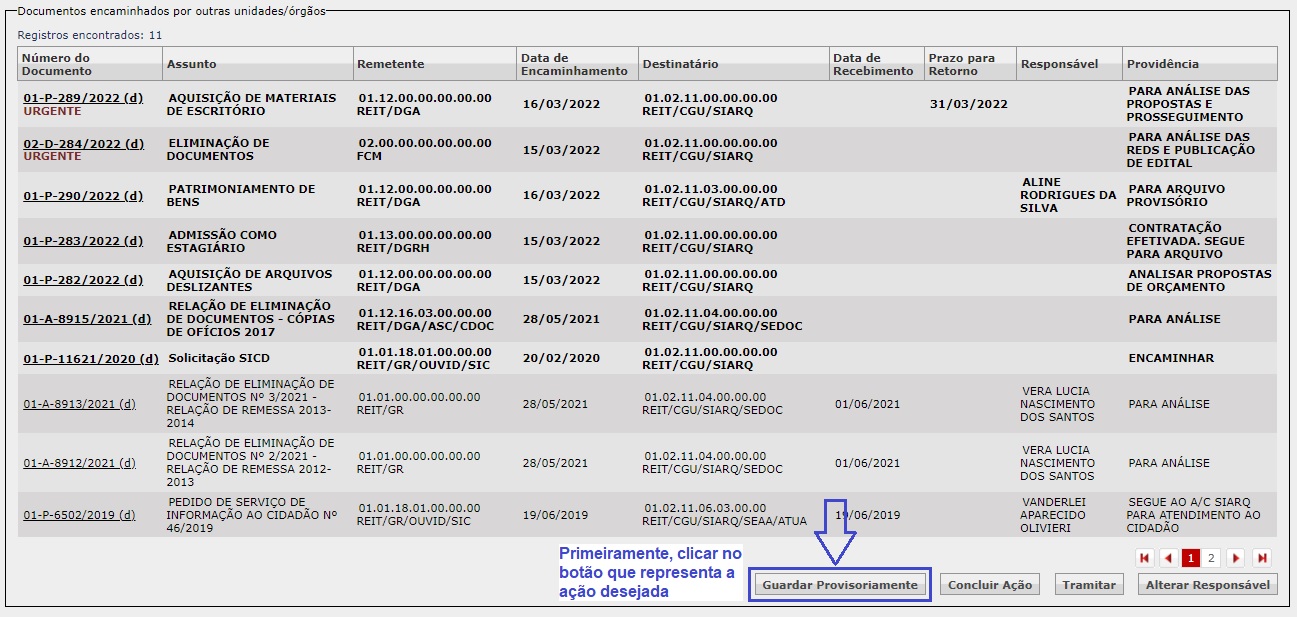
Task: Click deadline date 31/03/2022
Action: 968,104
